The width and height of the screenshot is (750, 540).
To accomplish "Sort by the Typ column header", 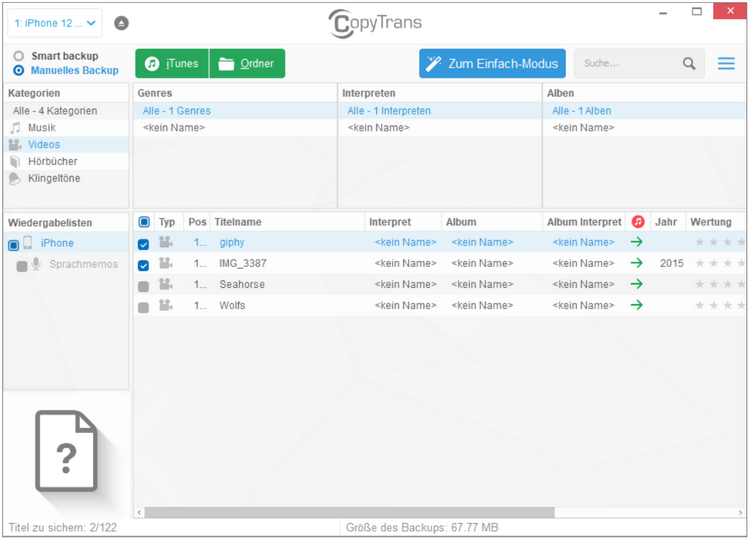I will point(167,222).
